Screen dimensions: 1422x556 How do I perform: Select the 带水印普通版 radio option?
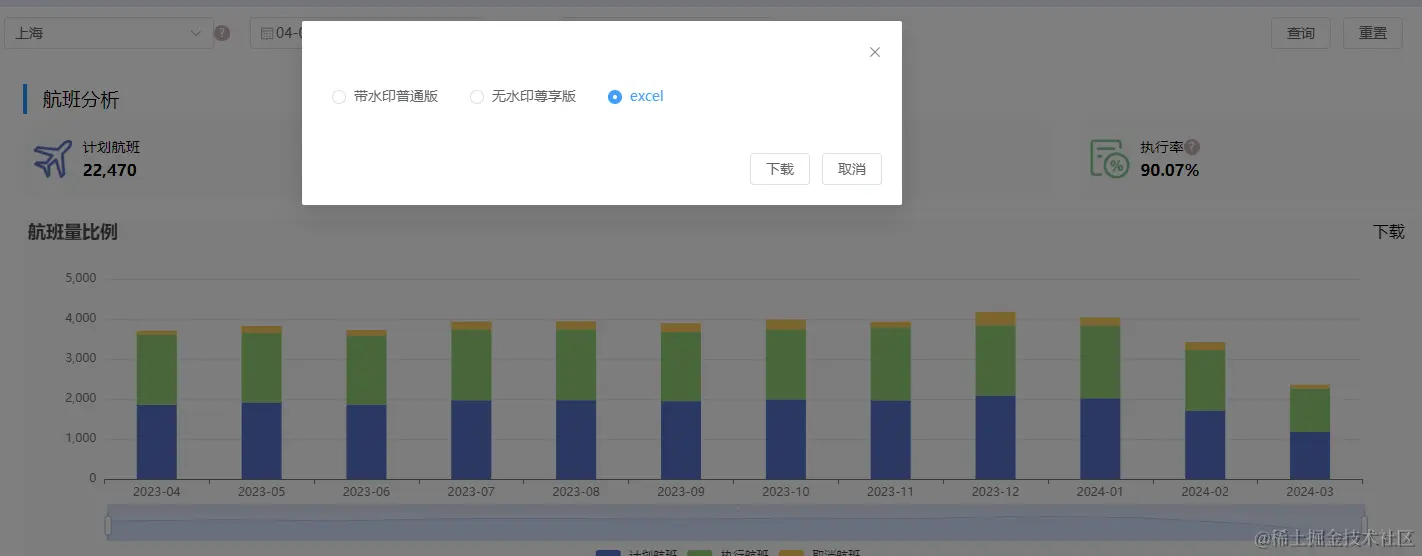click(385, 97)
